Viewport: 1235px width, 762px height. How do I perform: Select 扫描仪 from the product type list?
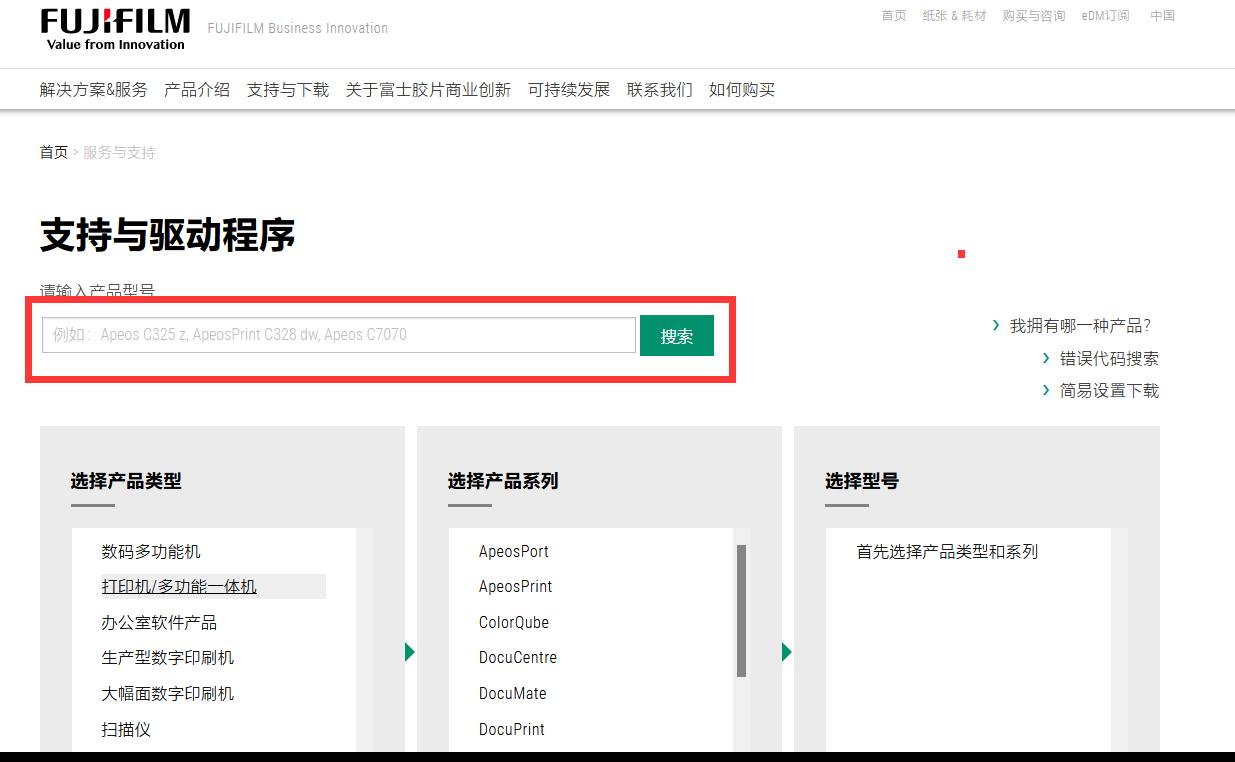point(125,729)
